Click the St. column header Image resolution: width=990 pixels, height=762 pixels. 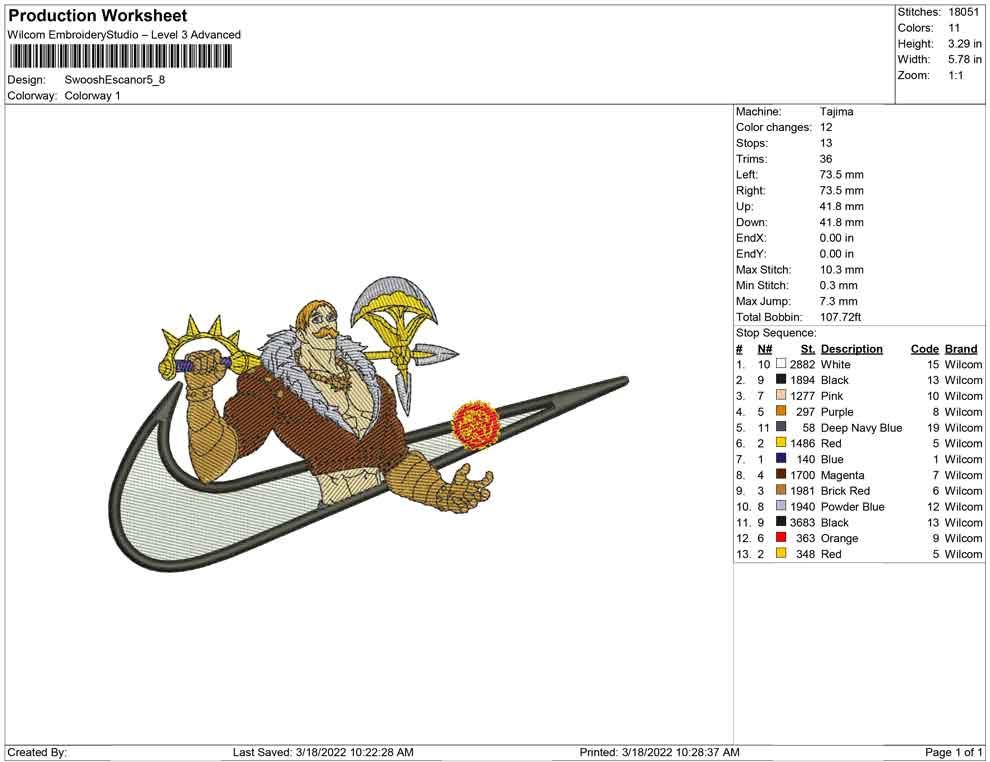click(808, 348)
